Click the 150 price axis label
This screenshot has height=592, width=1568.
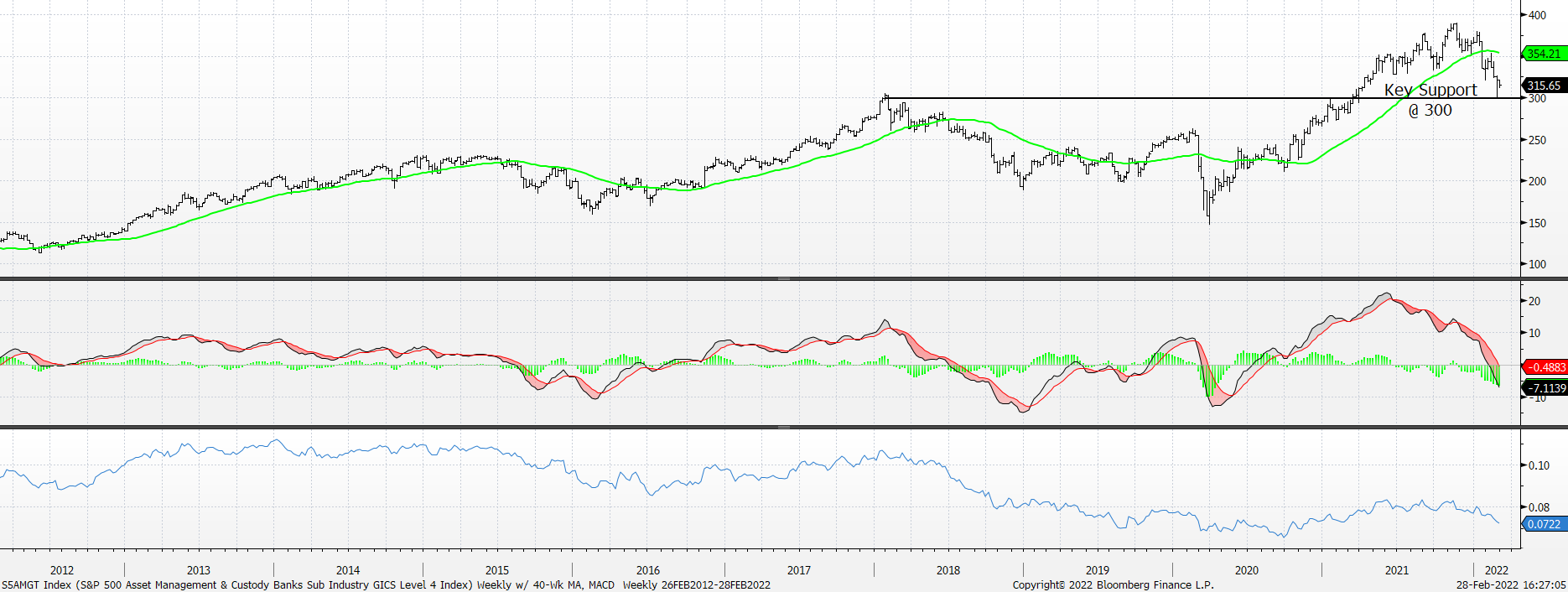(1538, 223)
